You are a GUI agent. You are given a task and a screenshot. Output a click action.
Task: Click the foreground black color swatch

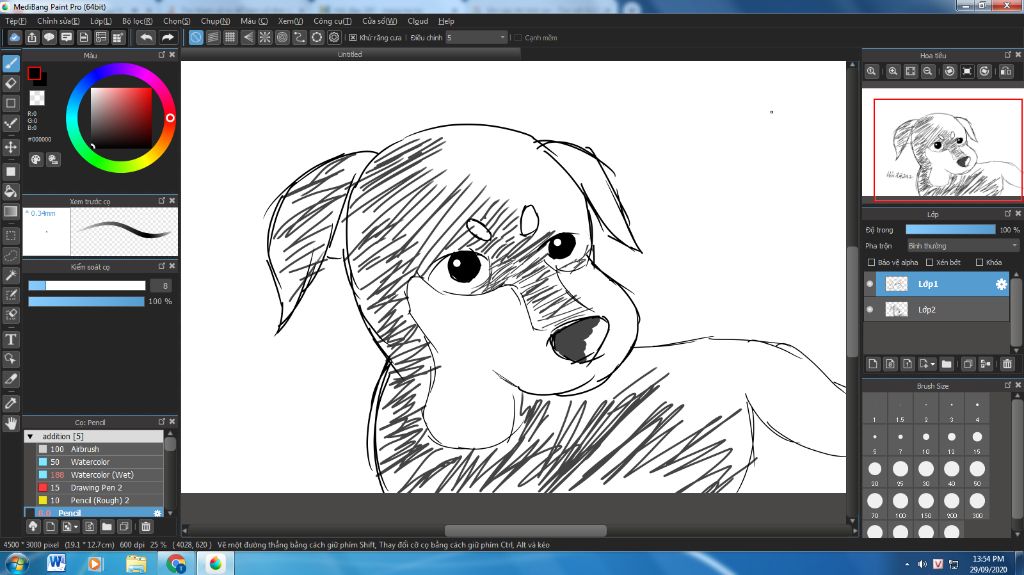[35, 74]
